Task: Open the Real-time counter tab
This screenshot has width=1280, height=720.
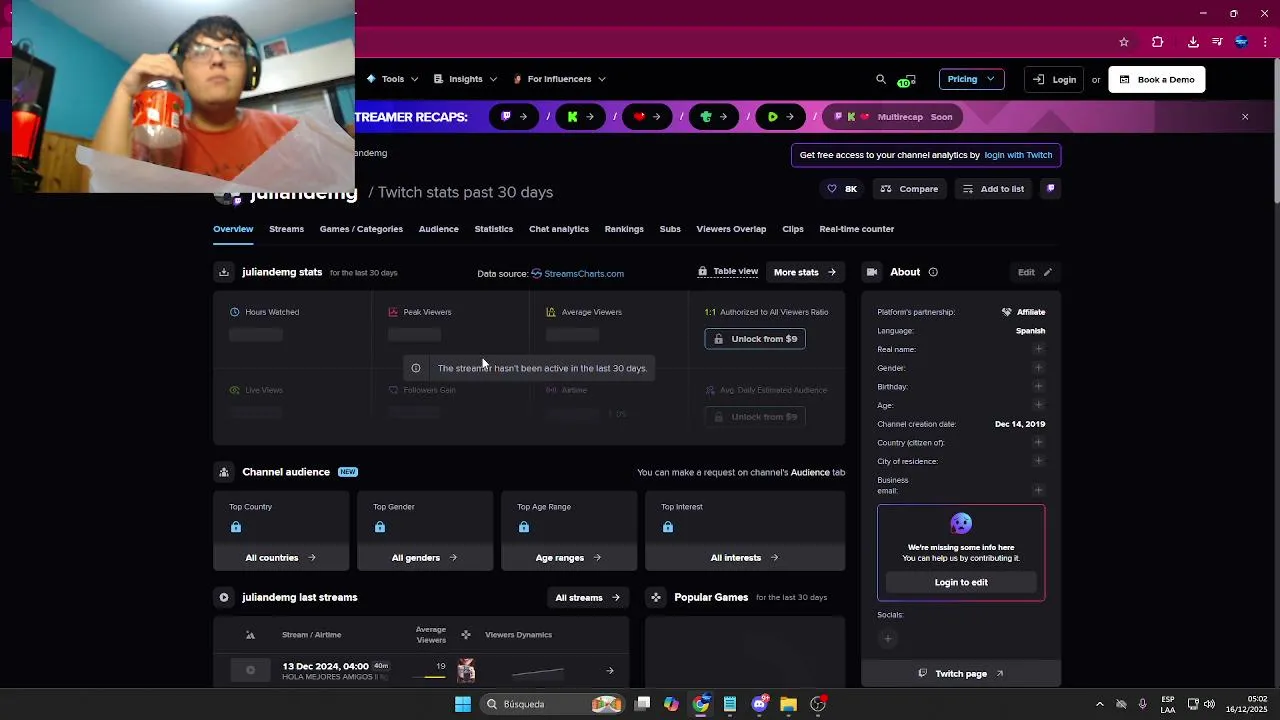Action: tap(857, 229)
